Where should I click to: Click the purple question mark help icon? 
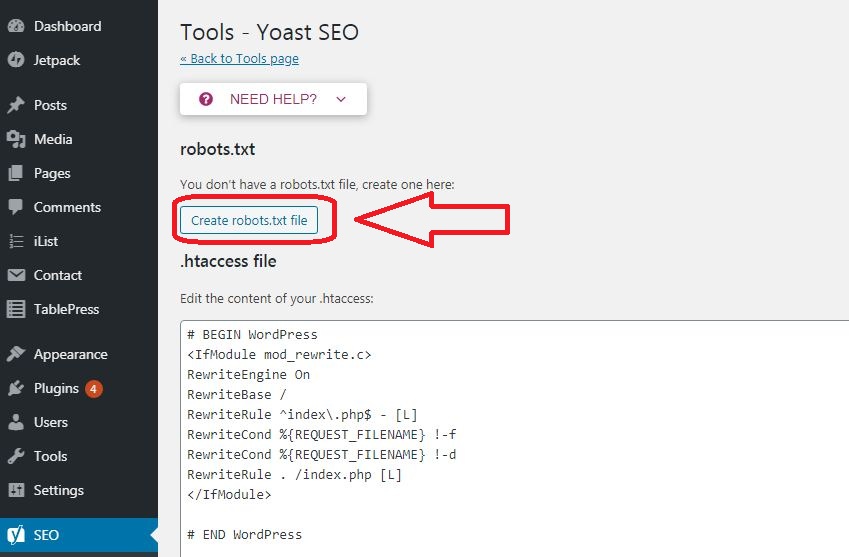(x=206, y=99)
